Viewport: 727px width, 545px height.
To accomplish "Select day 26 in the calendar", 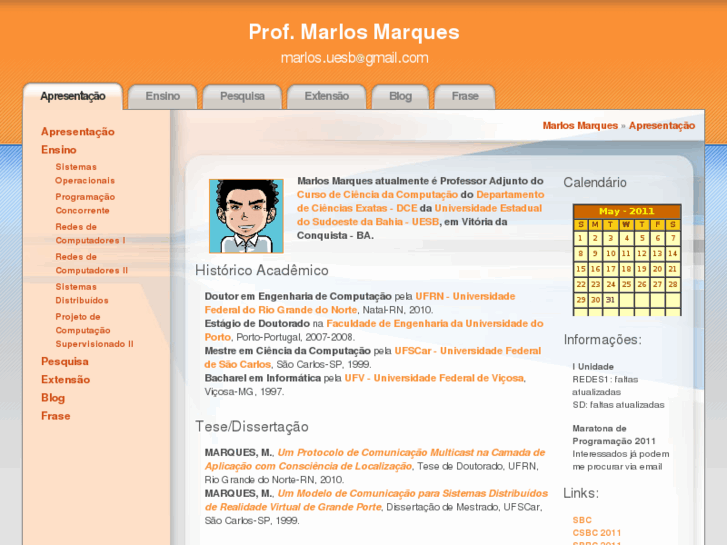I will (642, 284).
